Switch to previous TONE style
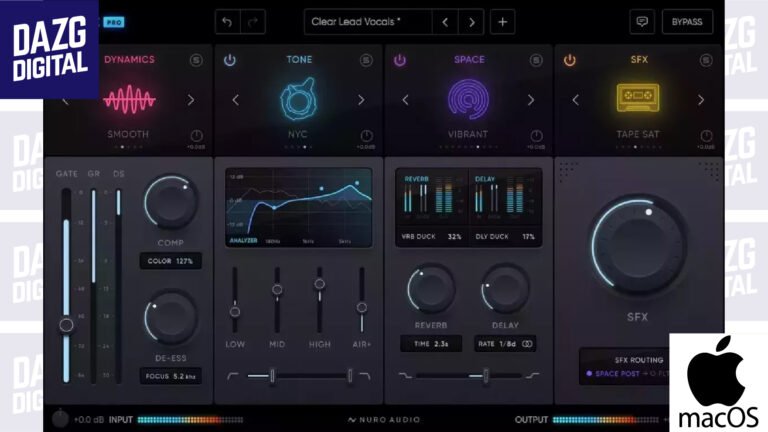 coord(236,100)
